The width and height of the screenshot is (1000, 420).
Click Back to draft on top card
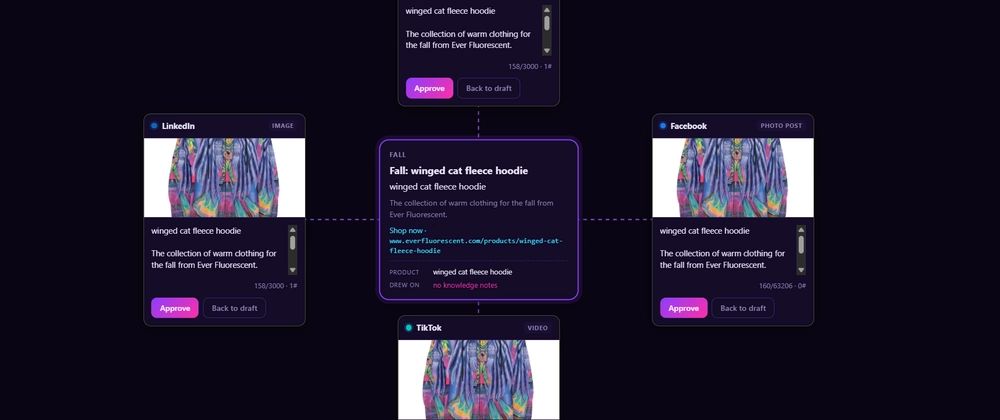489,88
